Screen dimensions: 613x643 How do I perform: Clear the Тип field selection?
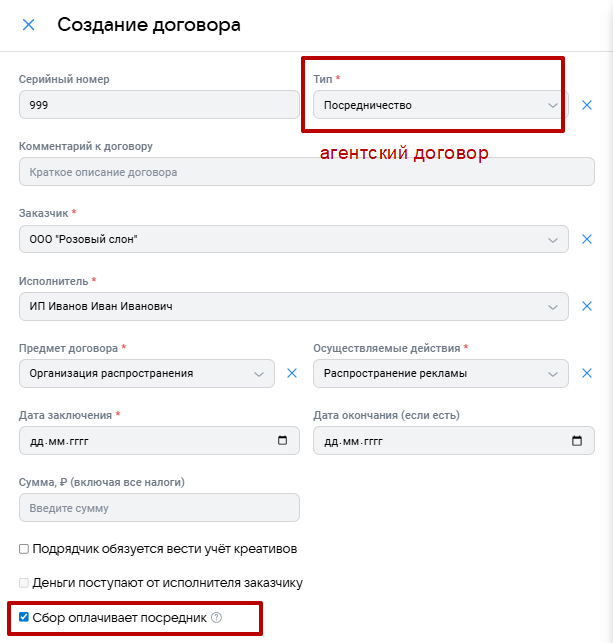pos(587,105)
